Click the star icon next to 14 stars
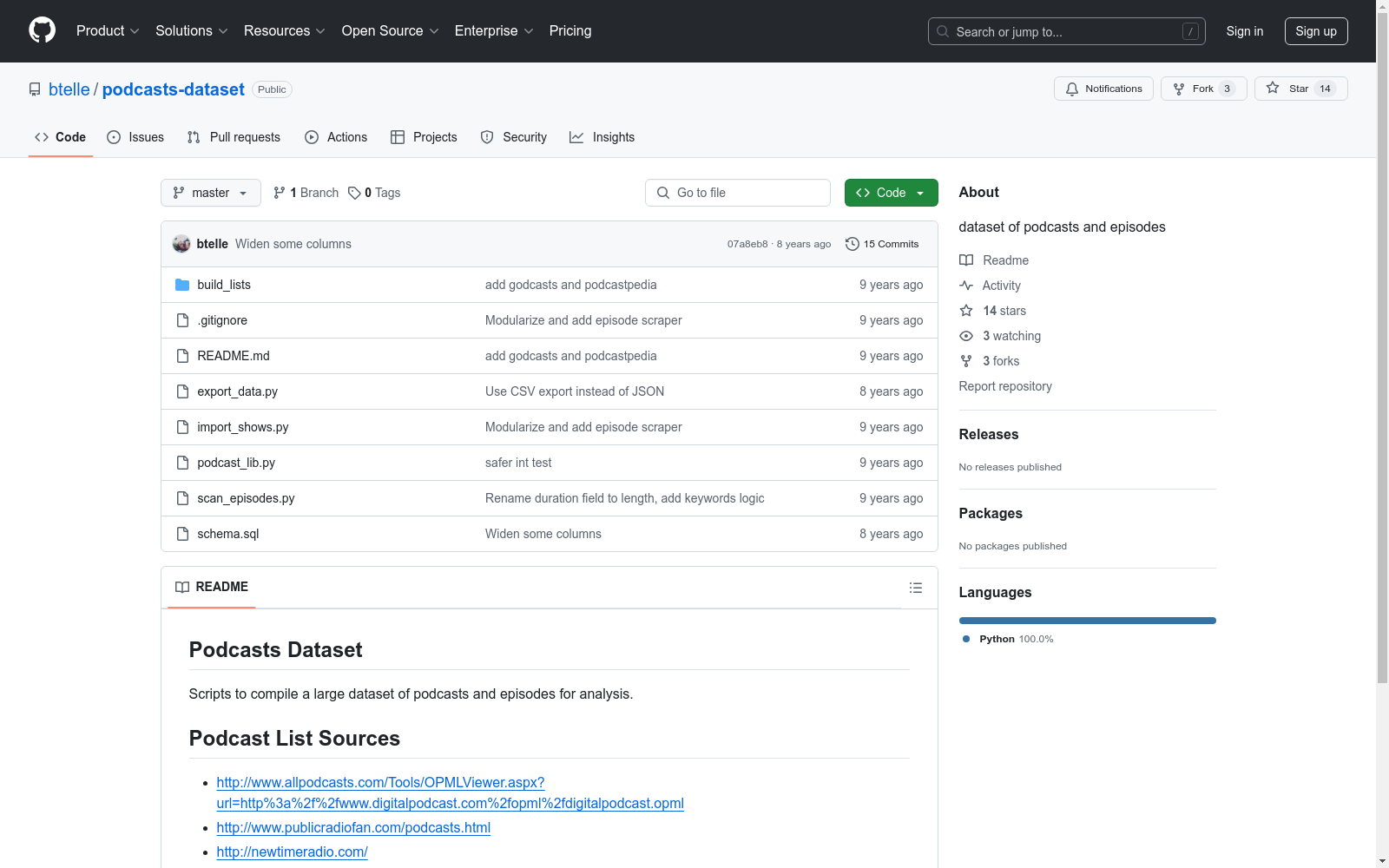 click(966, 311)
